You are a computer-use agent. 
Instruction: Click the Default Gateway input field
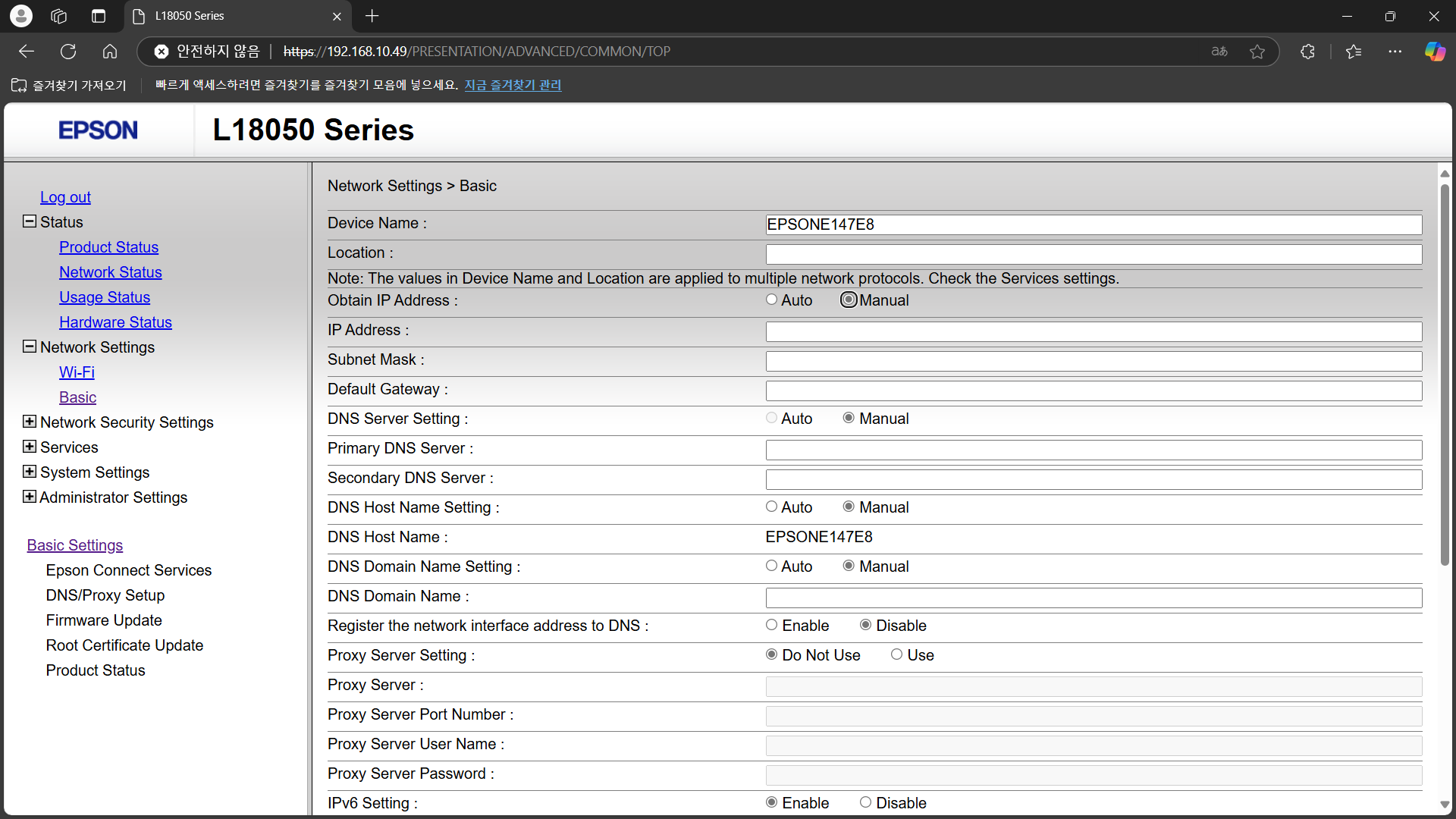point(1094,391)
